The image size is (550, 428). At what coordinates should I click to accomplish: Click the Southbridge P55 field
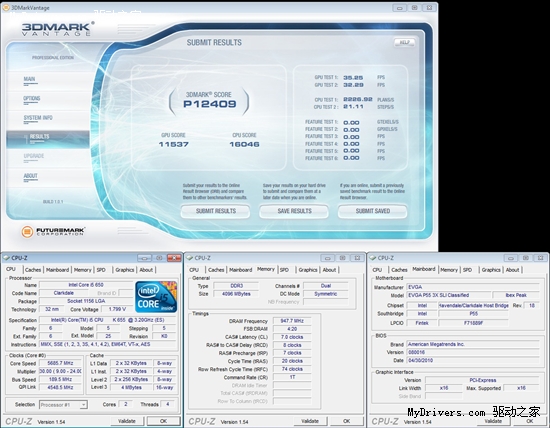[x=474, y=314]
